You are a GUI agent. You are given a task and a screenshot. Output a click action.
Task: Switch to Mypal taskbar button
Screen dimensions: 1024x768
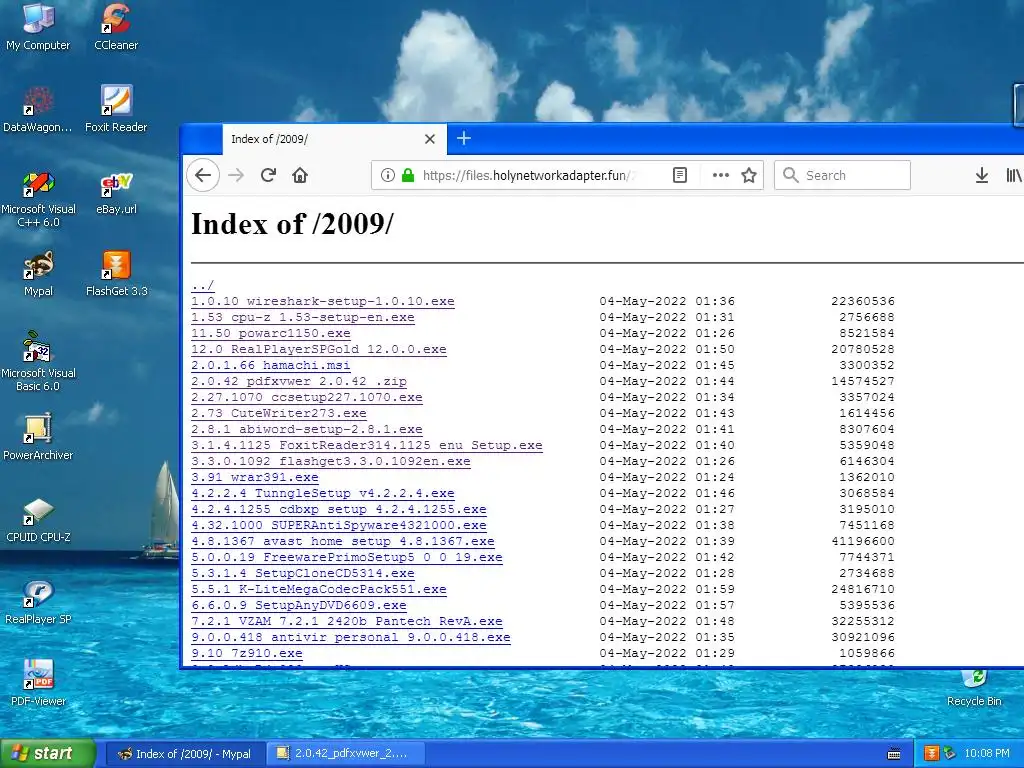[x=184, y=754]
